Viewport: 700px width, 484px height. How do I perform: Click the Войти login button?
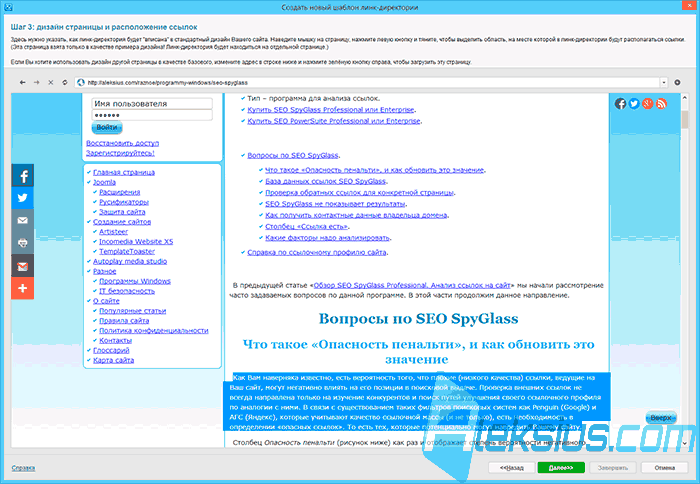107,127
